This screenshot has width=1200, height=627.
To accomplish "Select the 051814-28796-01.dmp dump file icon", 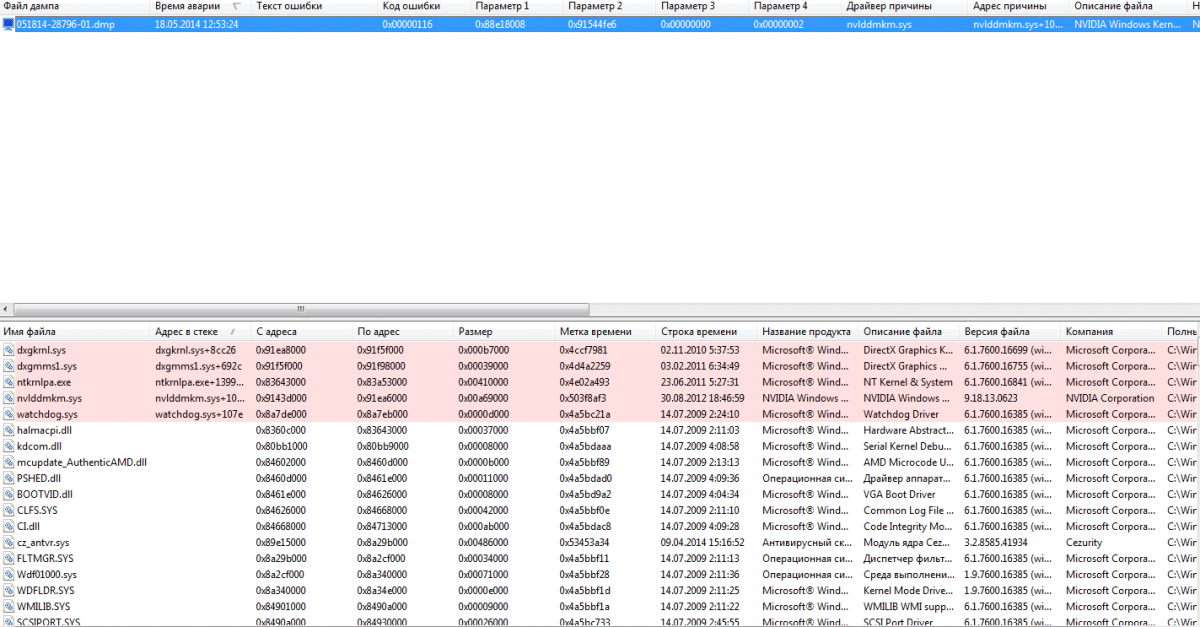I will 9,22.
